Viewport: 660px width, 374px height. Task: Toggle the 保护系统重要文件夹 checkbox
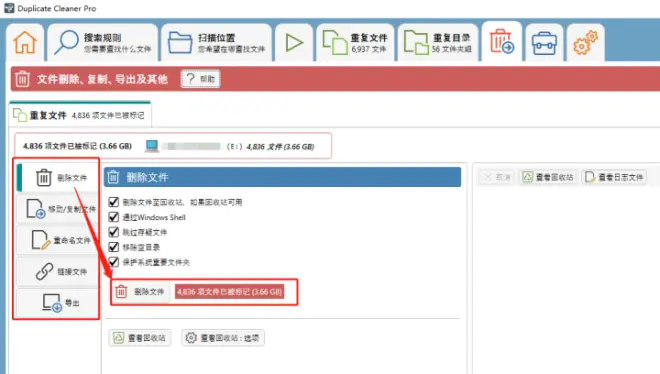[x=113, y=262]
